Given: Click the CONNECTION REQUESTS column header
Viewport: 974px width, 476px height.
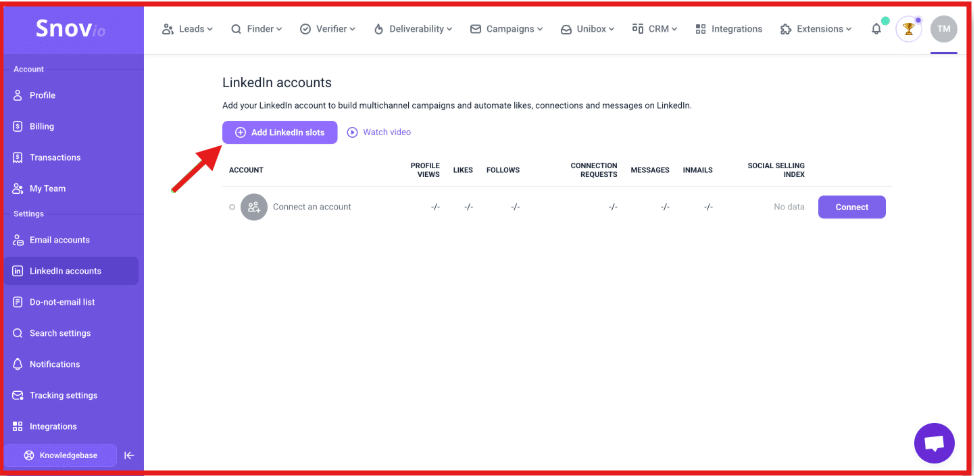Looking at the screenshot, I should (594, 170).
